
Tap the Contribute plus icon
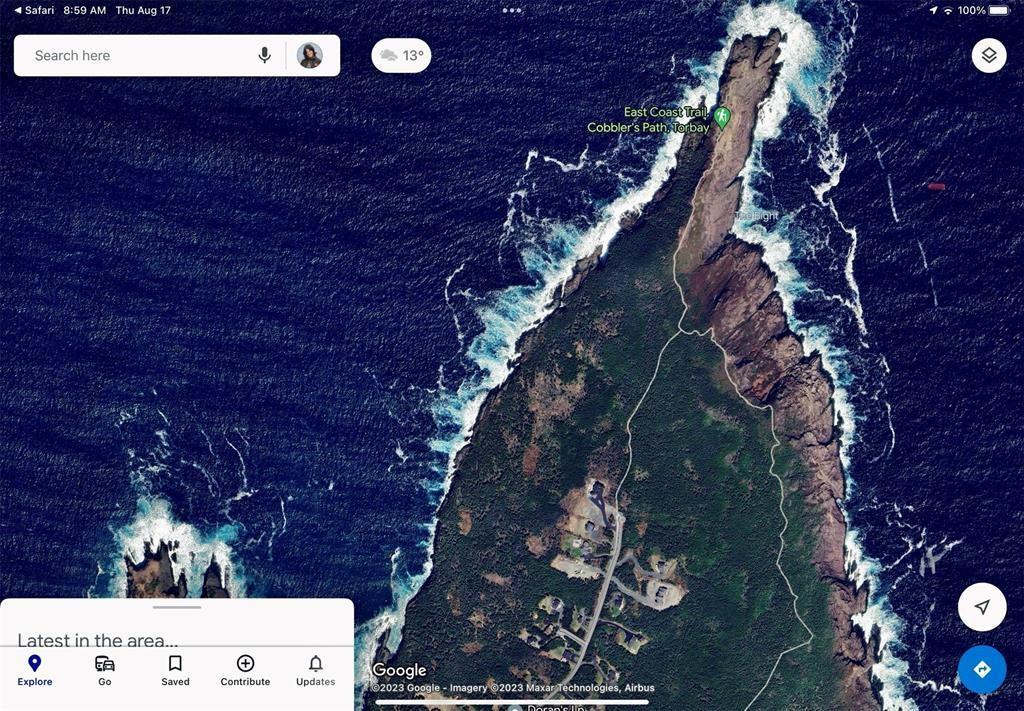[245, 663]
